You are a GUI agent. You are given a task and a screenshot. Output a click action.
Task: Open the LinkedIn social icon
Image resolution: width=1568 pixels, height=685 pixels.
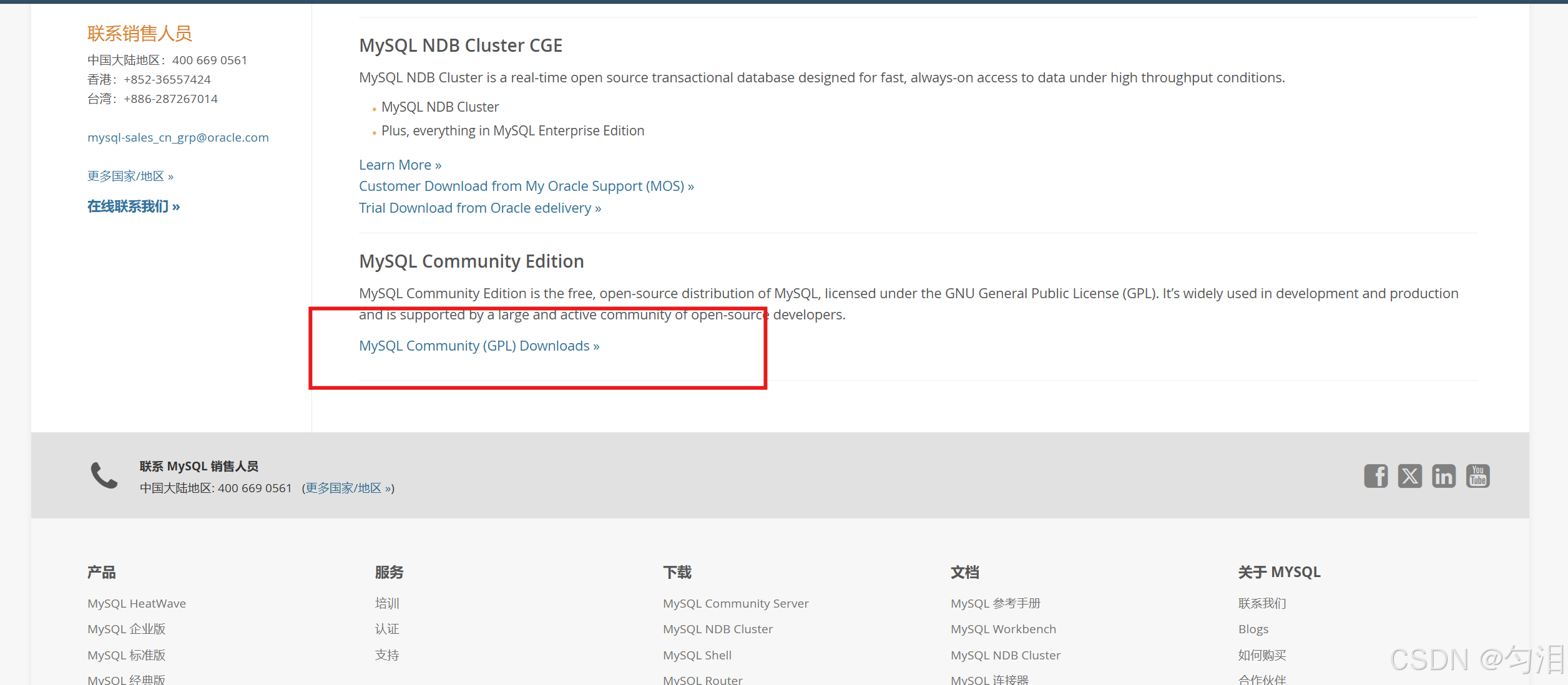click(x=1443, y=476)
